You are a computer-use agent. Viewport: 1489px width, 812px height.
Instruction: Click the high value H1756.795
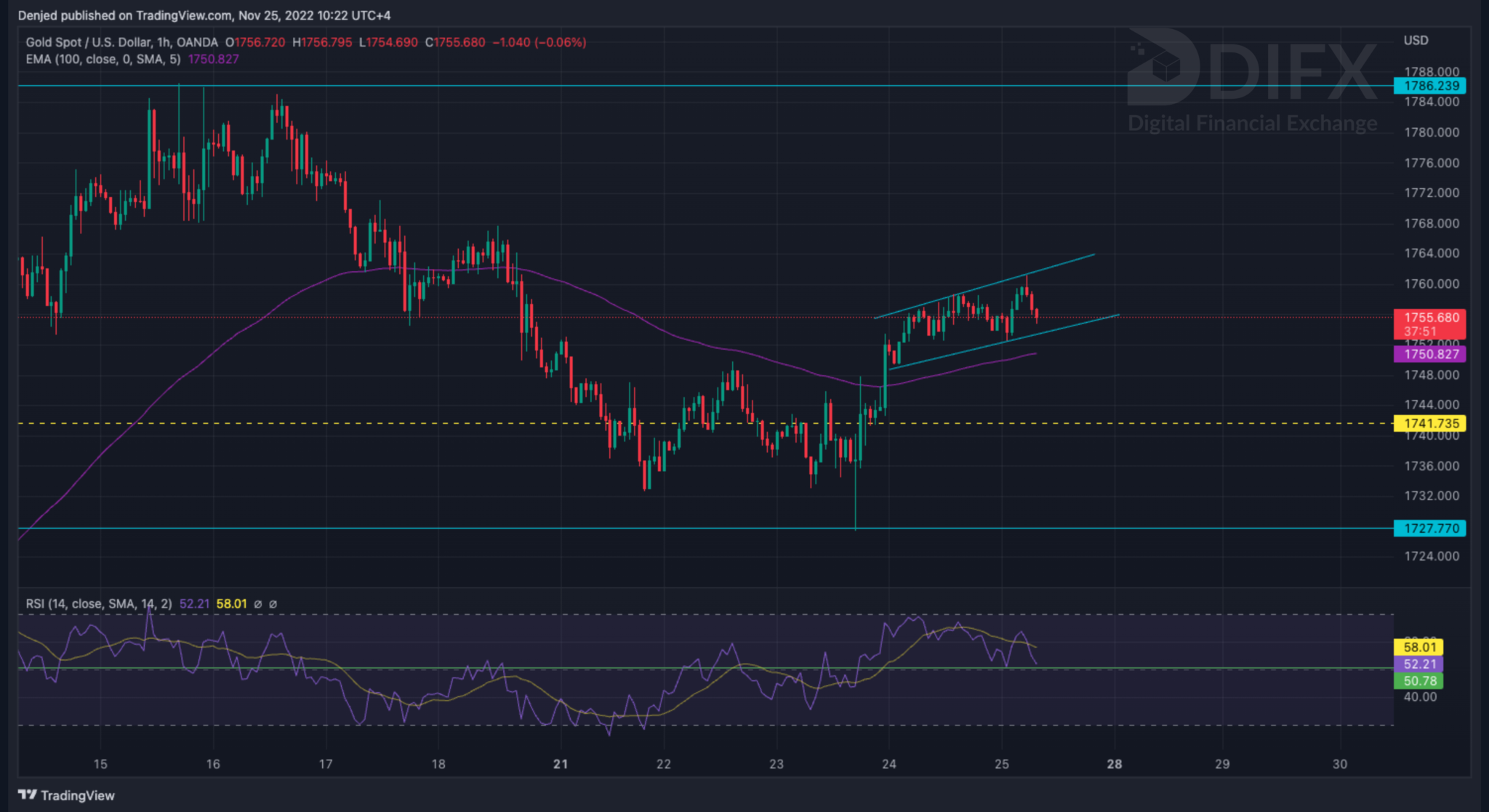(x=322, y=42)
